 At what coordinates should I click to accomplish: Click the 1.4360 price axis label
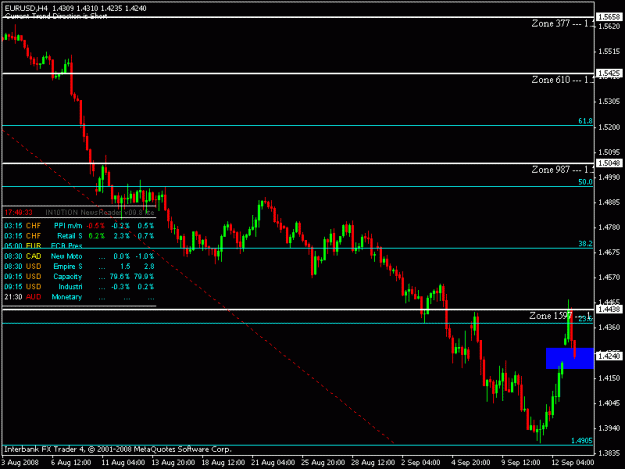point(610,327)
